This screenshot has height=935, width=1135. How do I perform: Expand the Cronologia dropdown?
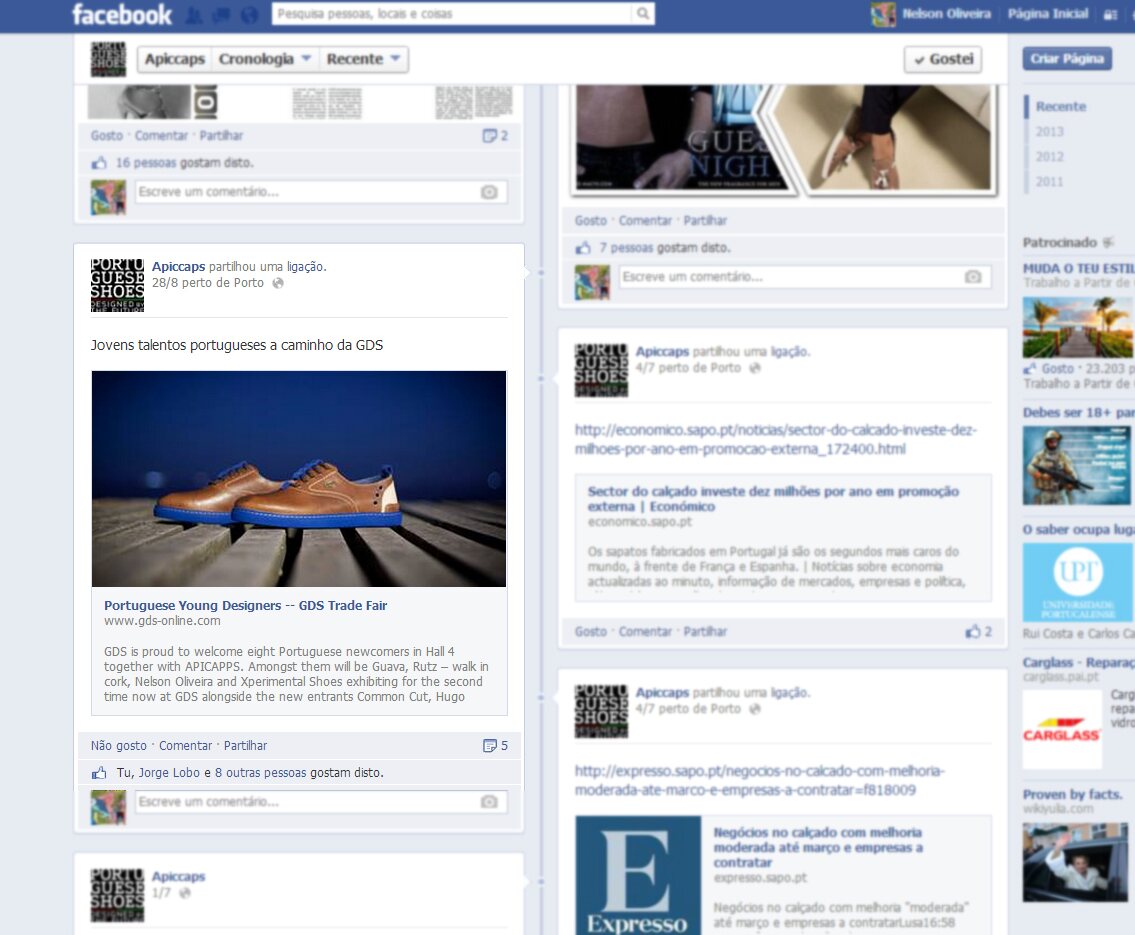point(265,59)
